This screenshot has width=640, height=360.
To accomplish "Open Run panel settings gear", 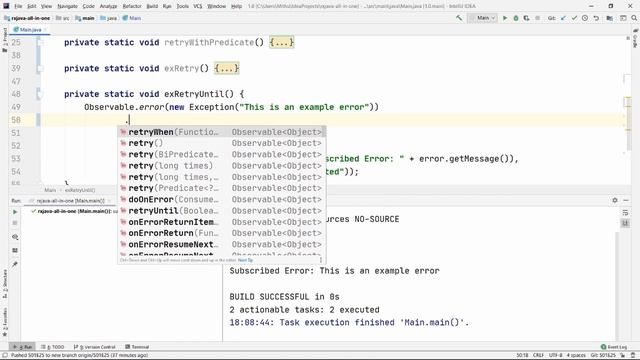I will [615, 200].
